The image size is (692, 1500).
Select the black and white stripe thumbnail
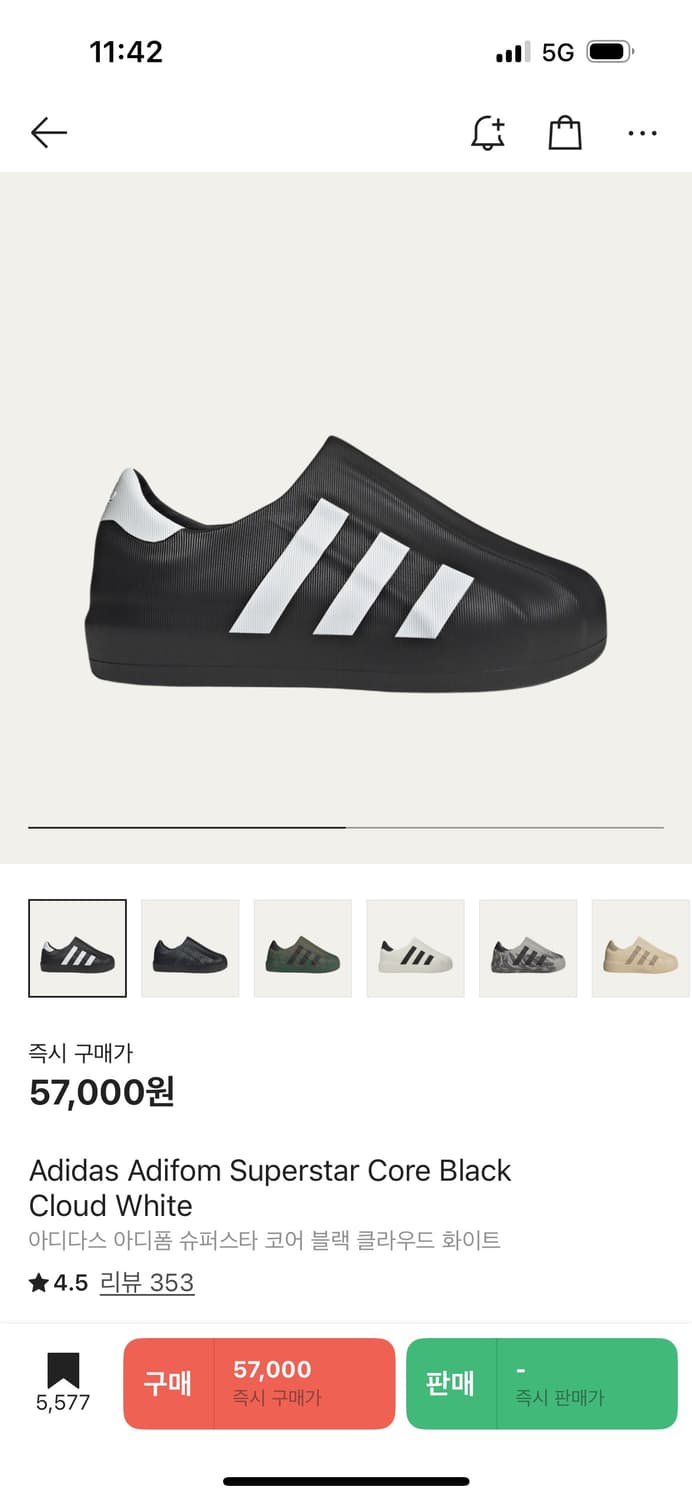point(77,948)
